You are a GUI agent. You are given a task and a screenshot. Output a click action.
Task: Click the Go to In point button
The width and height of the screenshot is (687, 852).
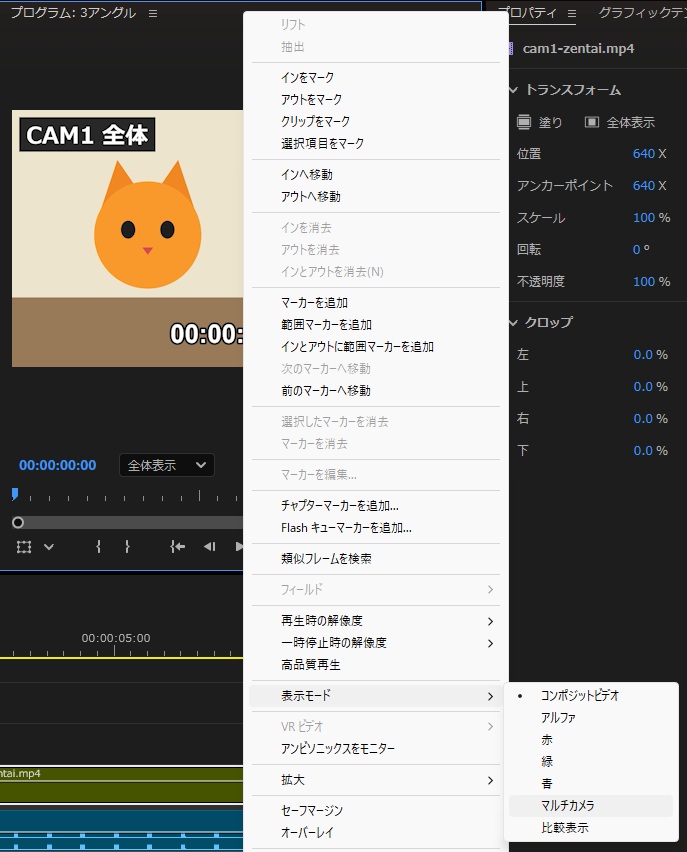click(177, 546)
